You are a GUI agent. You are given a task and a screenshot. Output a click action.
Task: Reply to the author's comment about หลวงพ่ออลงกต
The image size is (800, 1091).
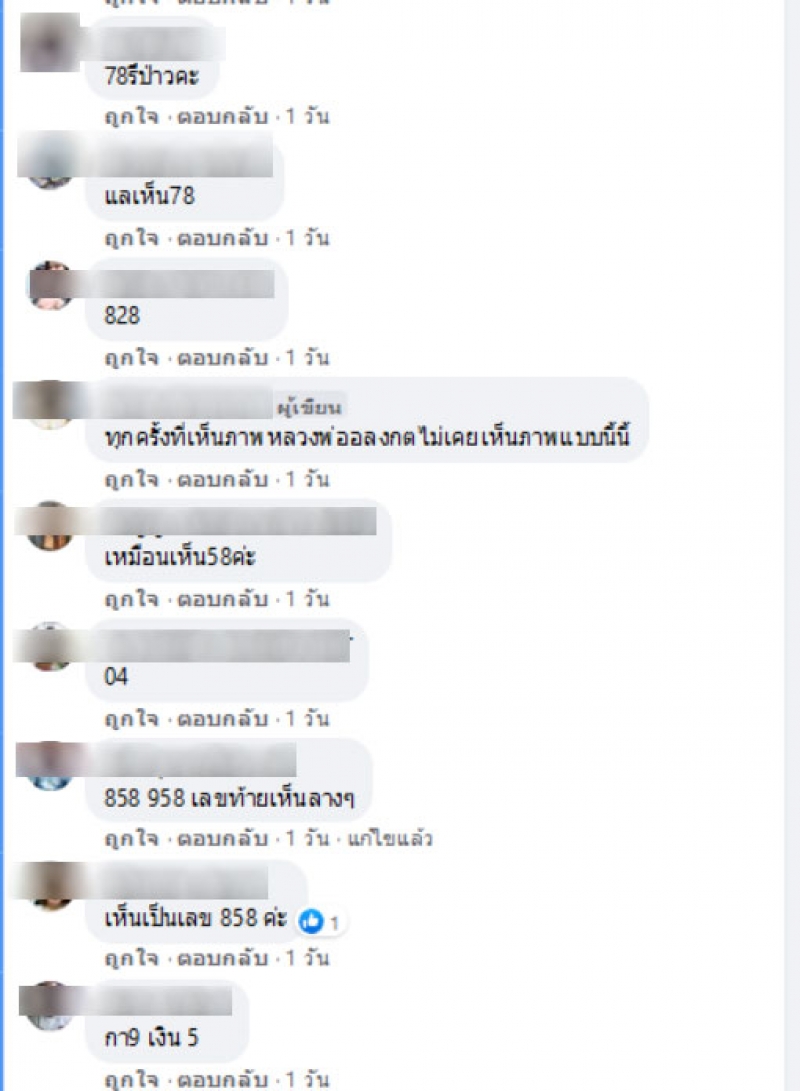pos(223,479)
